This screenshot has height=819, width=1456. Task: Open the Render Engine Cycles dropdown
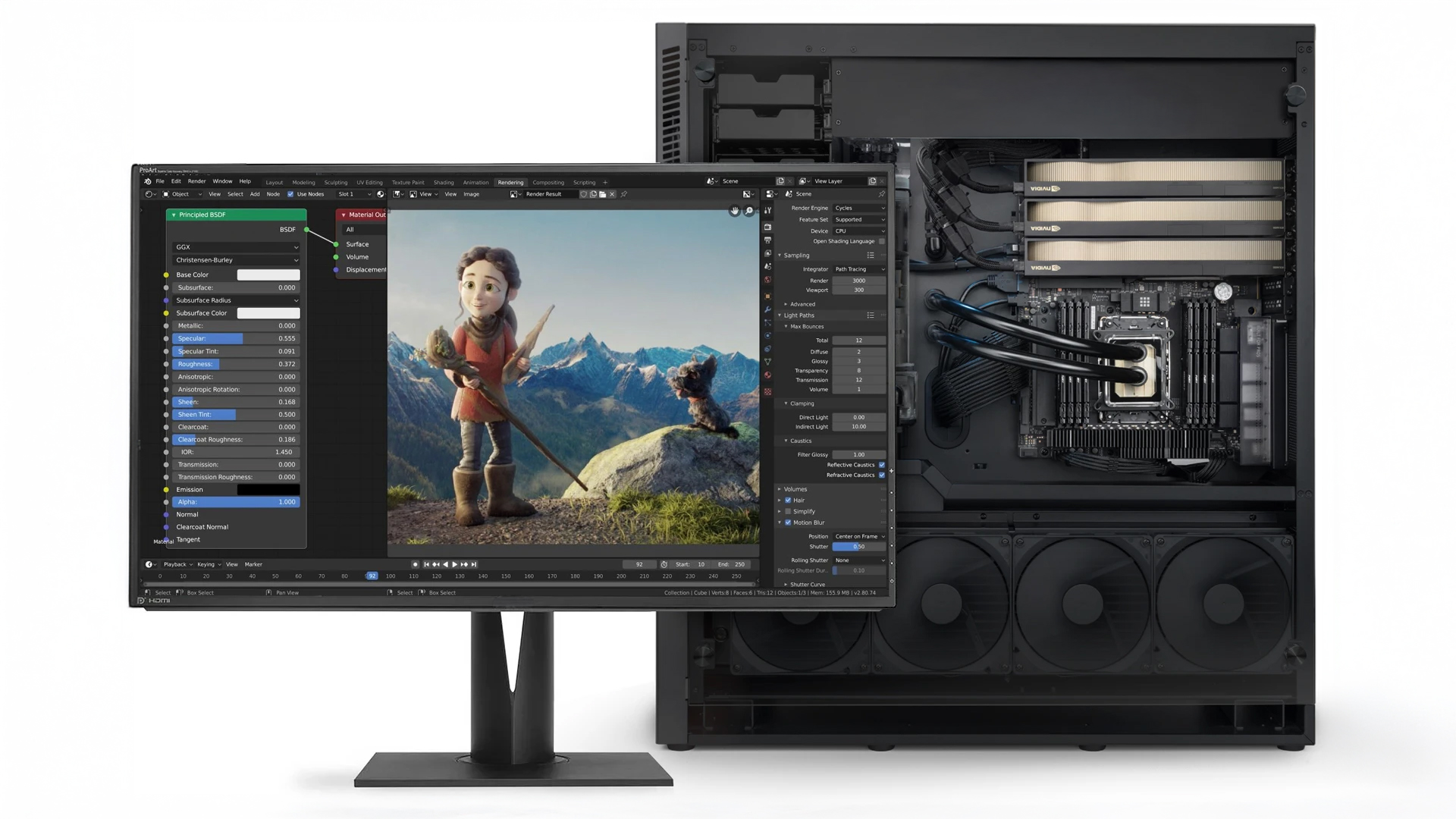tap(859, 208)
